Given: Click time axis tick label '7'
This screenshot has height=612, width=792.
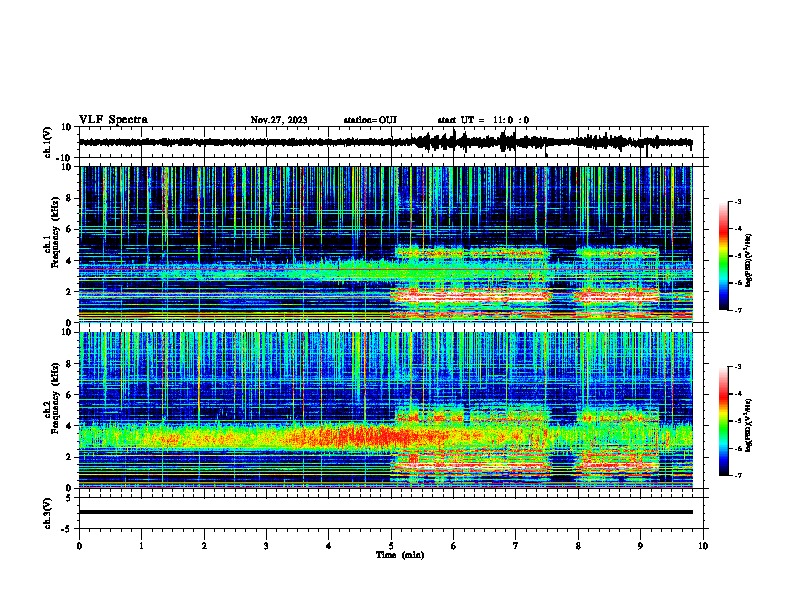Looking at the screenshot, I should [516, 546].
